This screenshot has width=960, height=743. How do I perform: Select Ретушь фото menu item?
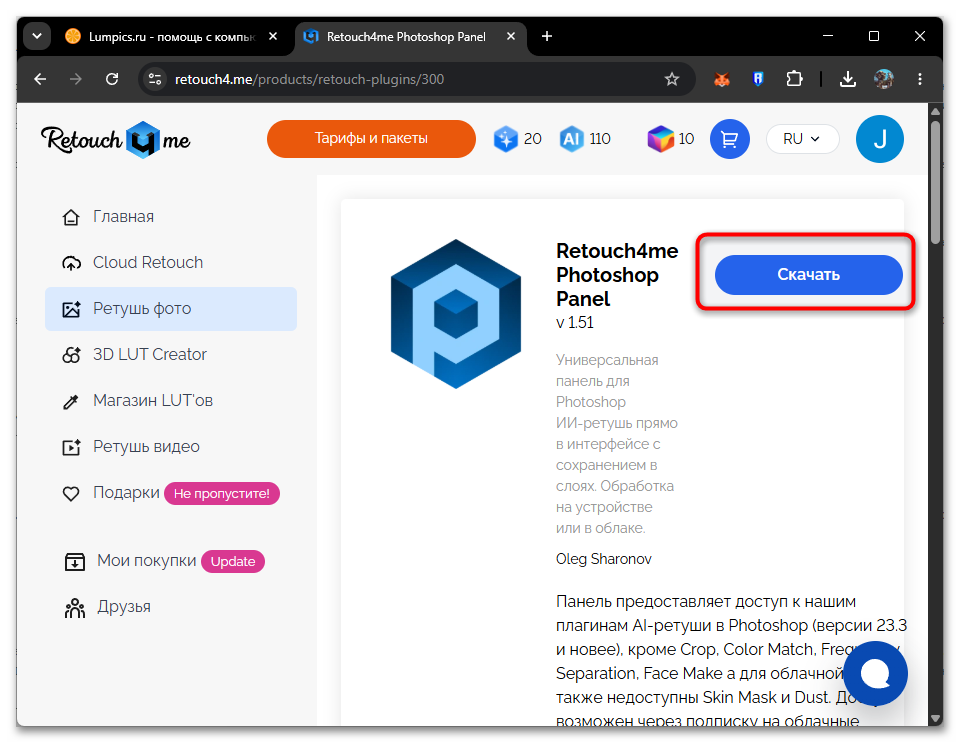click(x=171, y=308)
